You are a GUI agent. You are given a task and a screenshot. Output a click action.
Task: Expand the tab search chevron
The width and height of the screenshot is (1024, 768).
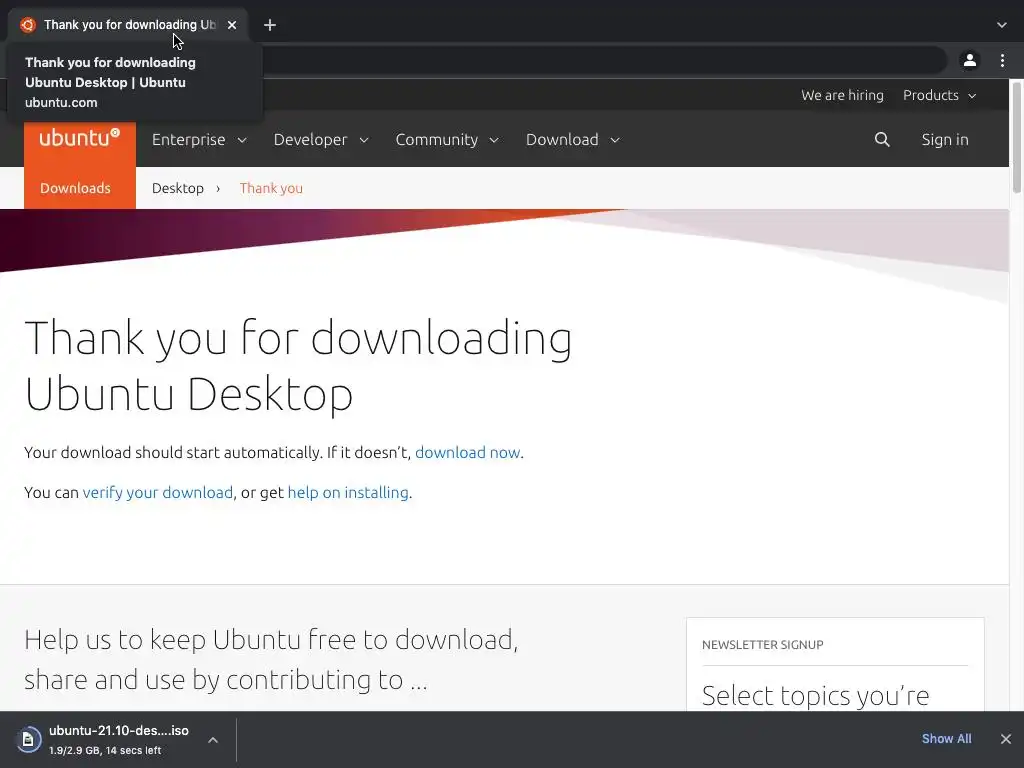[1002, 25]
